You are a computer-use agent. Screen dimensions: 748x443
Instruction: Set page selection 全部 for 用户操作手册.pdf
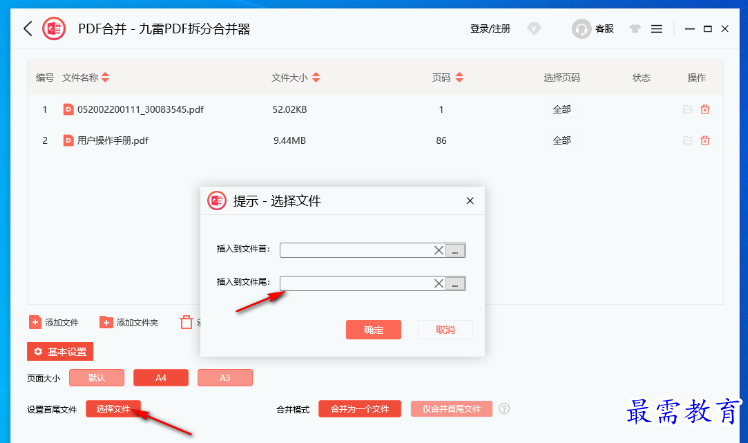pyautogui.click(x=561, y=141)
